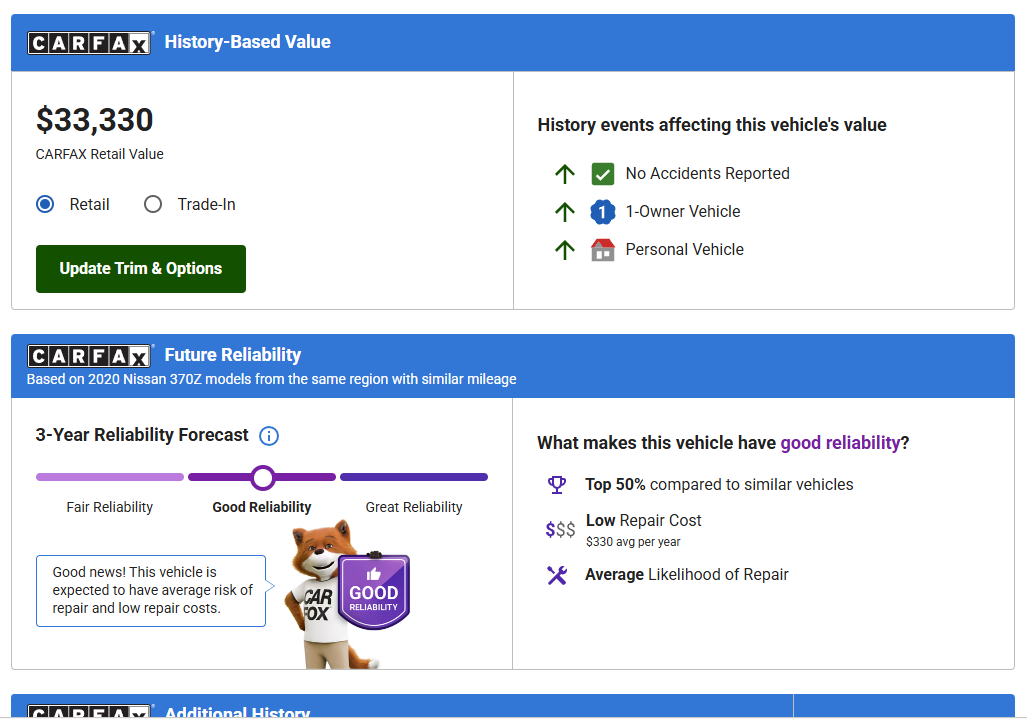Image resolution: width=1027 pixels, height=721 pixels.
Task: Select the Trade-In radio button
Action: point(153,204)
